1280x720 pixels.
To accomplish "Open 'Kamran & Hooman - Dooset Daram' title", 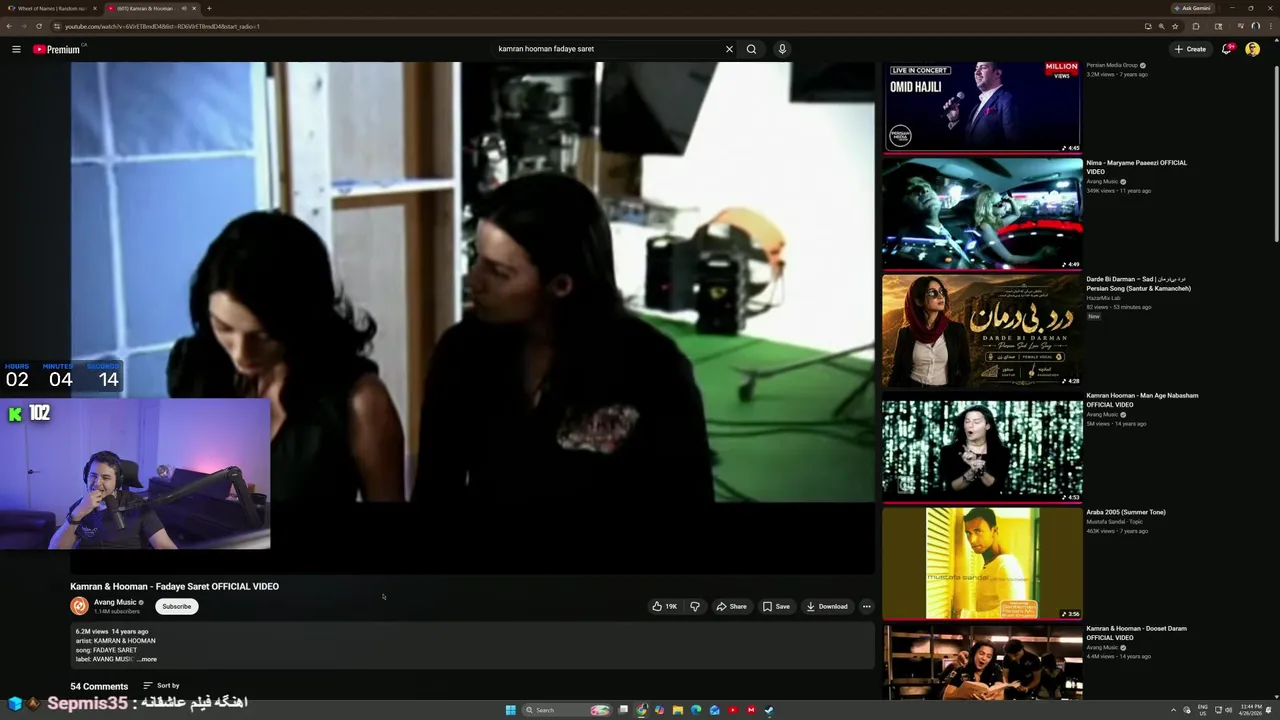I will (1137, 633).
